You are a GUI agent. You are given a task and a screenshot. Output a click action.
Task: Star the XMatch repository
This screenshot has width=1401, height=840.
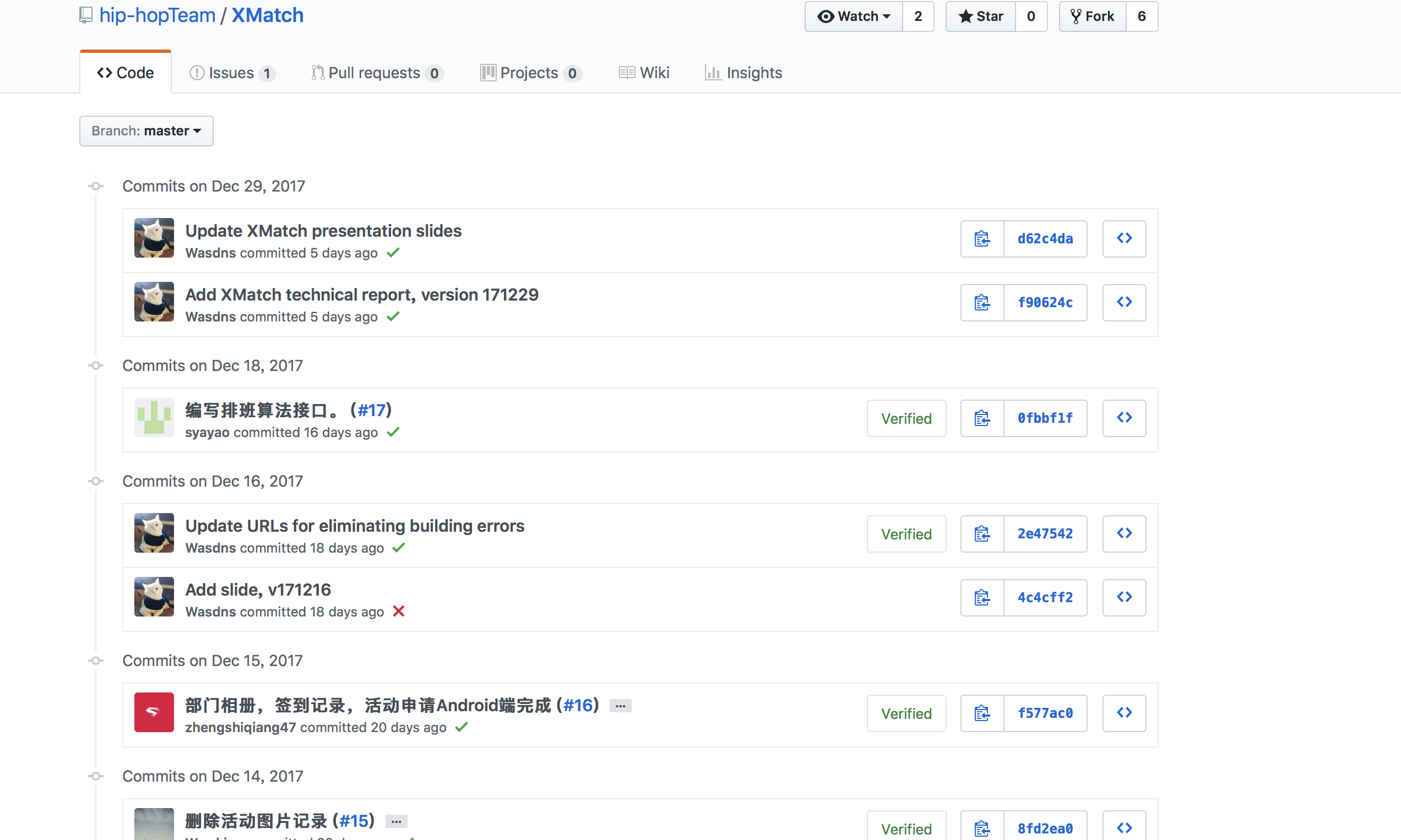coord(981,17)
